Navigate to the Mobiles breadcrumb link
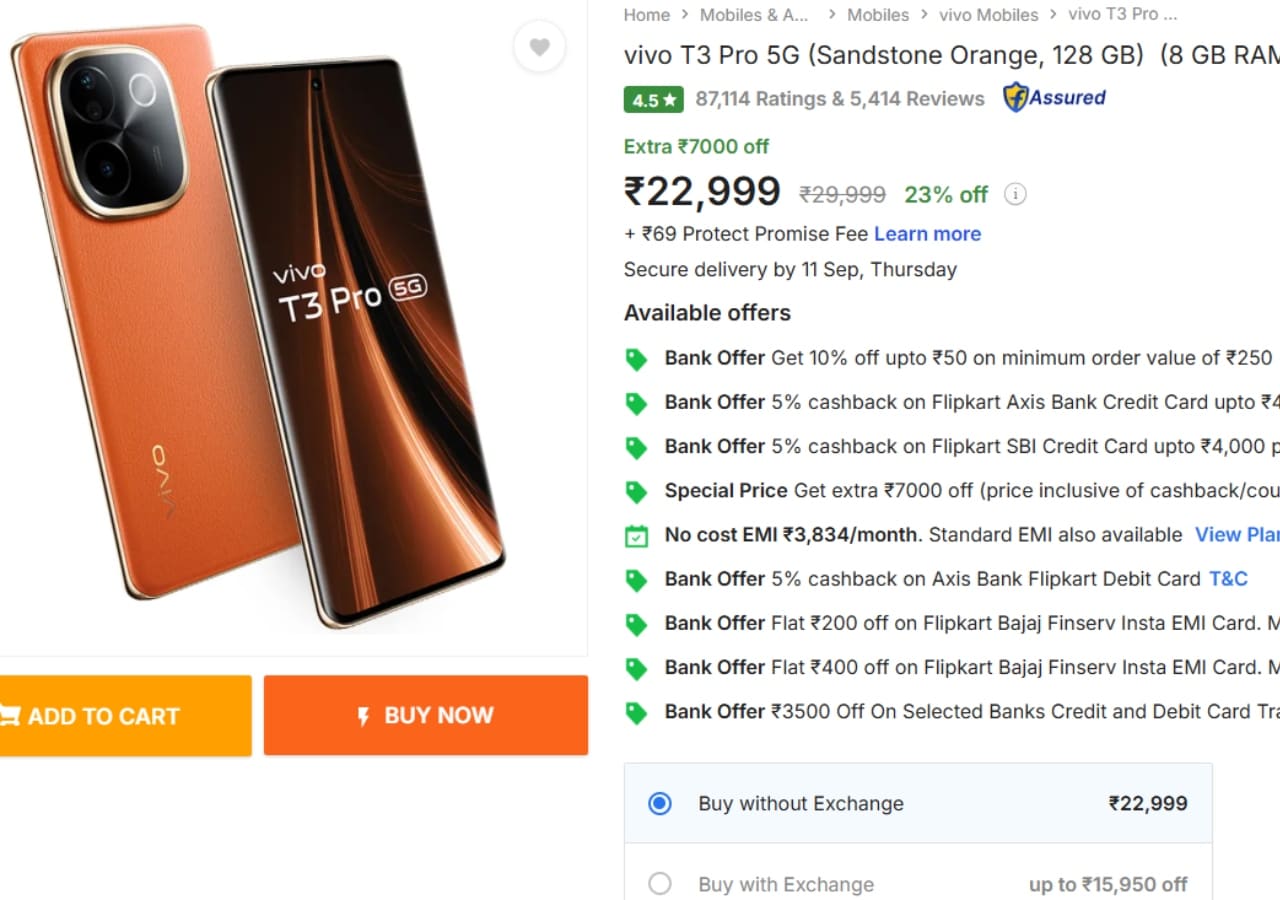1280x900 pixels. (x=878, y=15)
